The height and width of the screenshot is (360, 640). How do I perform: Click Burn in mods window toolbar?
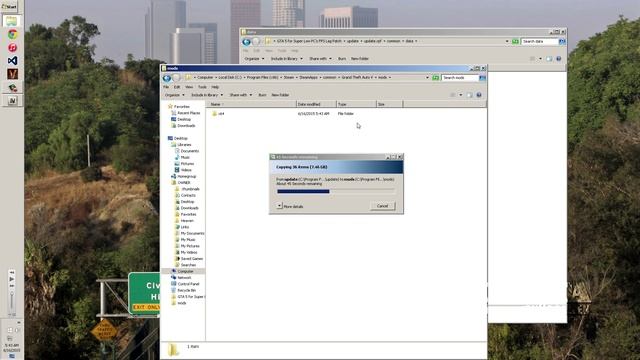[x=262, y=95]
